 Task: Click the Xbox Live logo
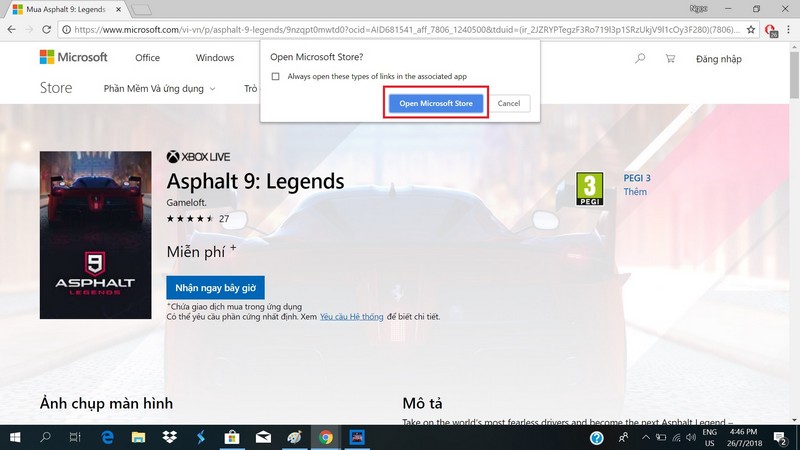point(198,157)
